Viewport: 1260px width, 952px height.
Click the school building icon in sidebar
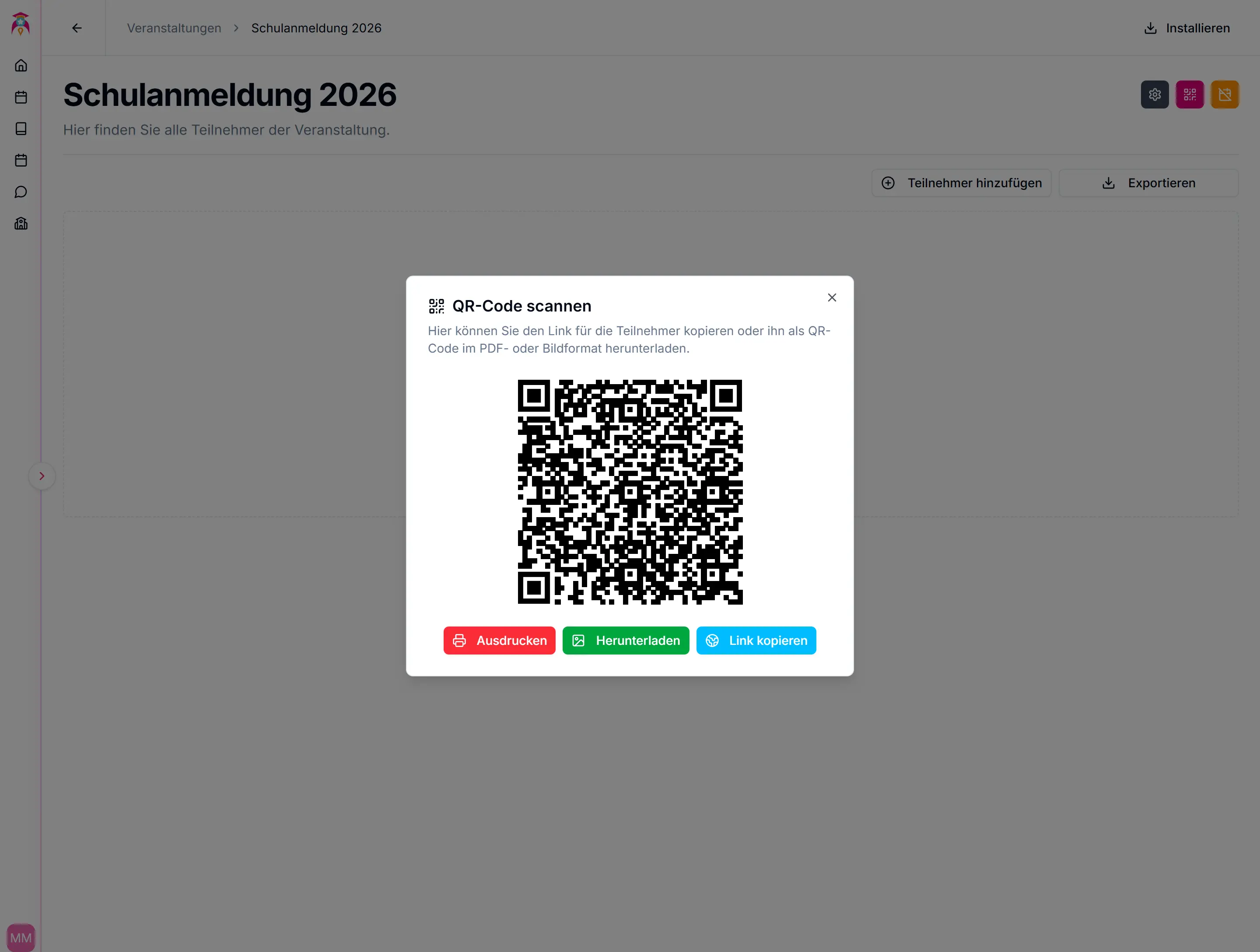tap(21, 223)
